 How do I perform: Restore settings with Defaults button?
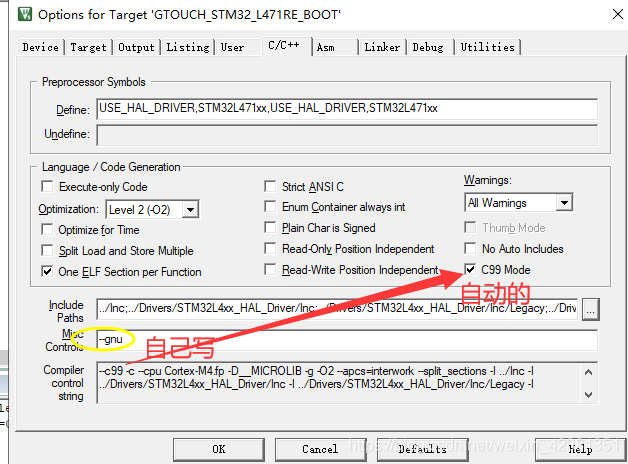click(423, 449)
